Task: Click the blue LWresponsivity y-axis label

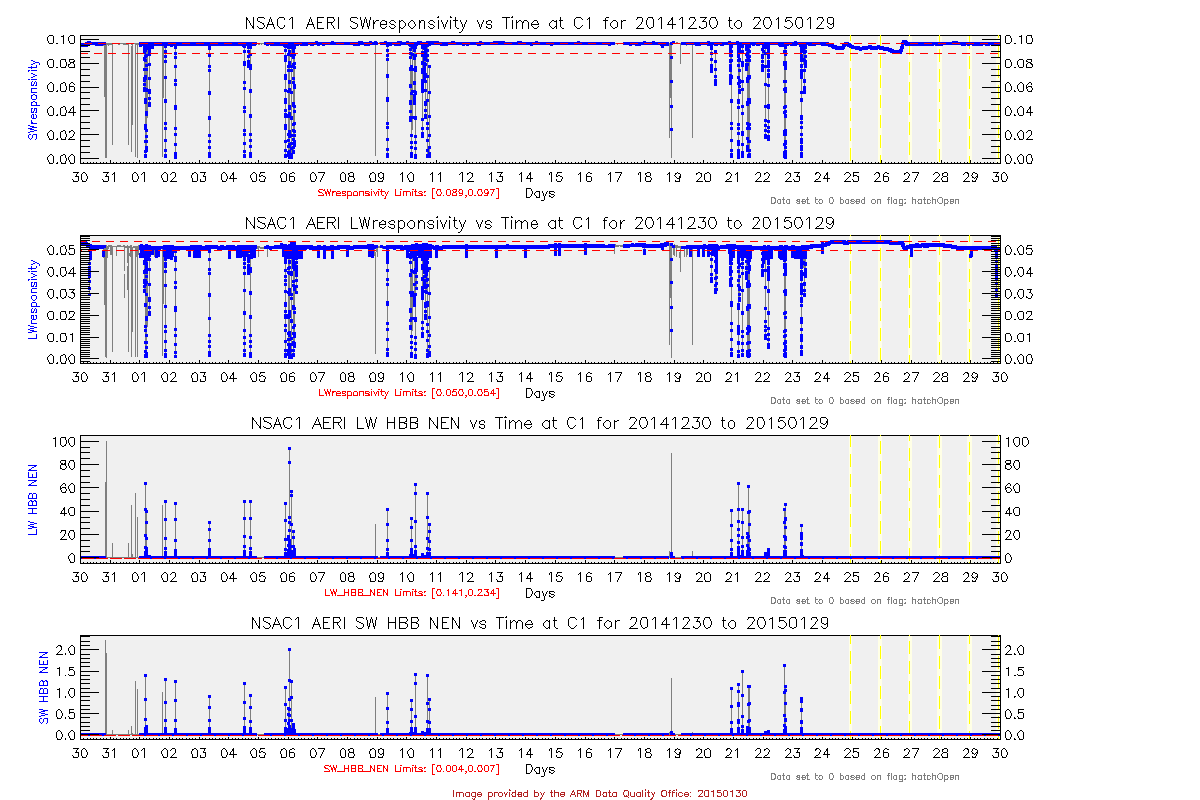Action: click(x=33, y=299)
